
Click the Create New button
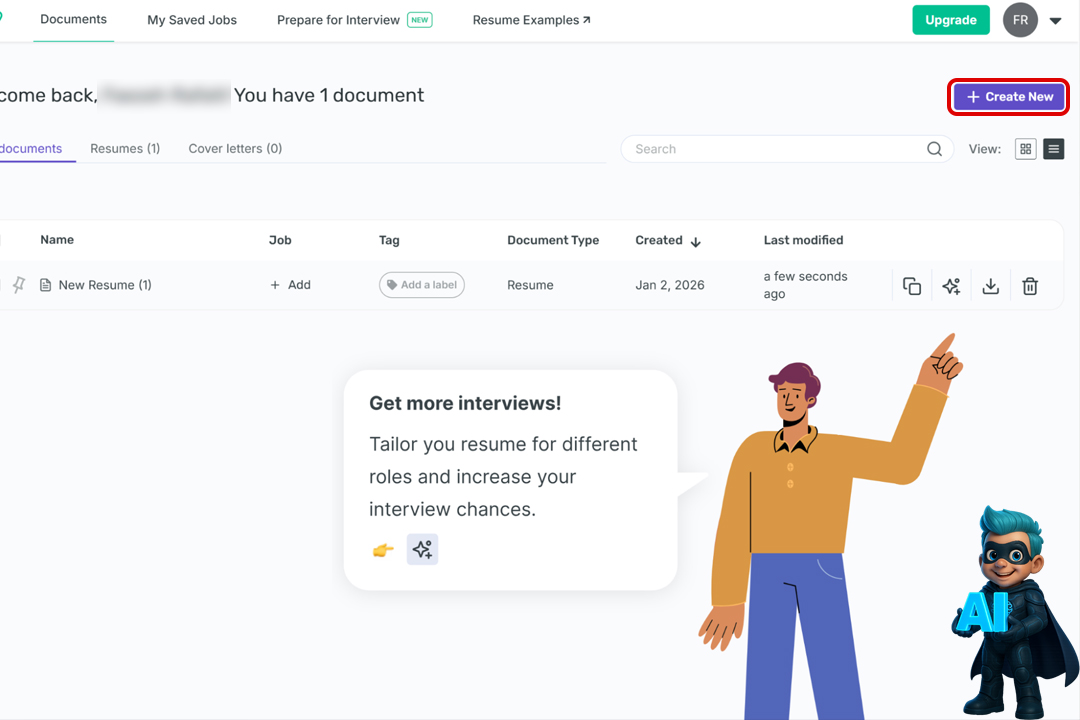coord(1009,97)
